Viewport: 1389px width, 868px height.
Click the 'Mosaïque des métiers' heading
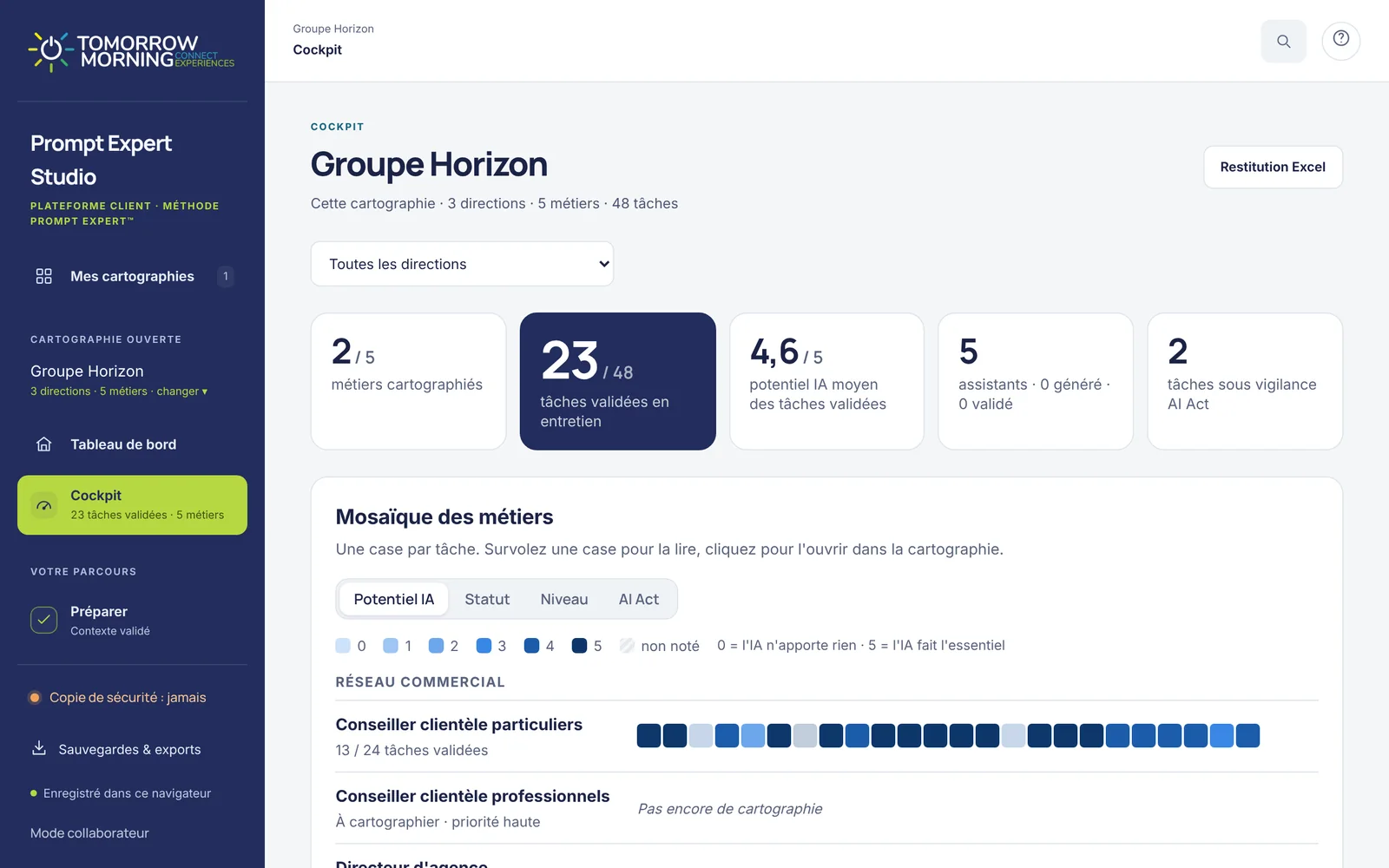coord(444,517)
